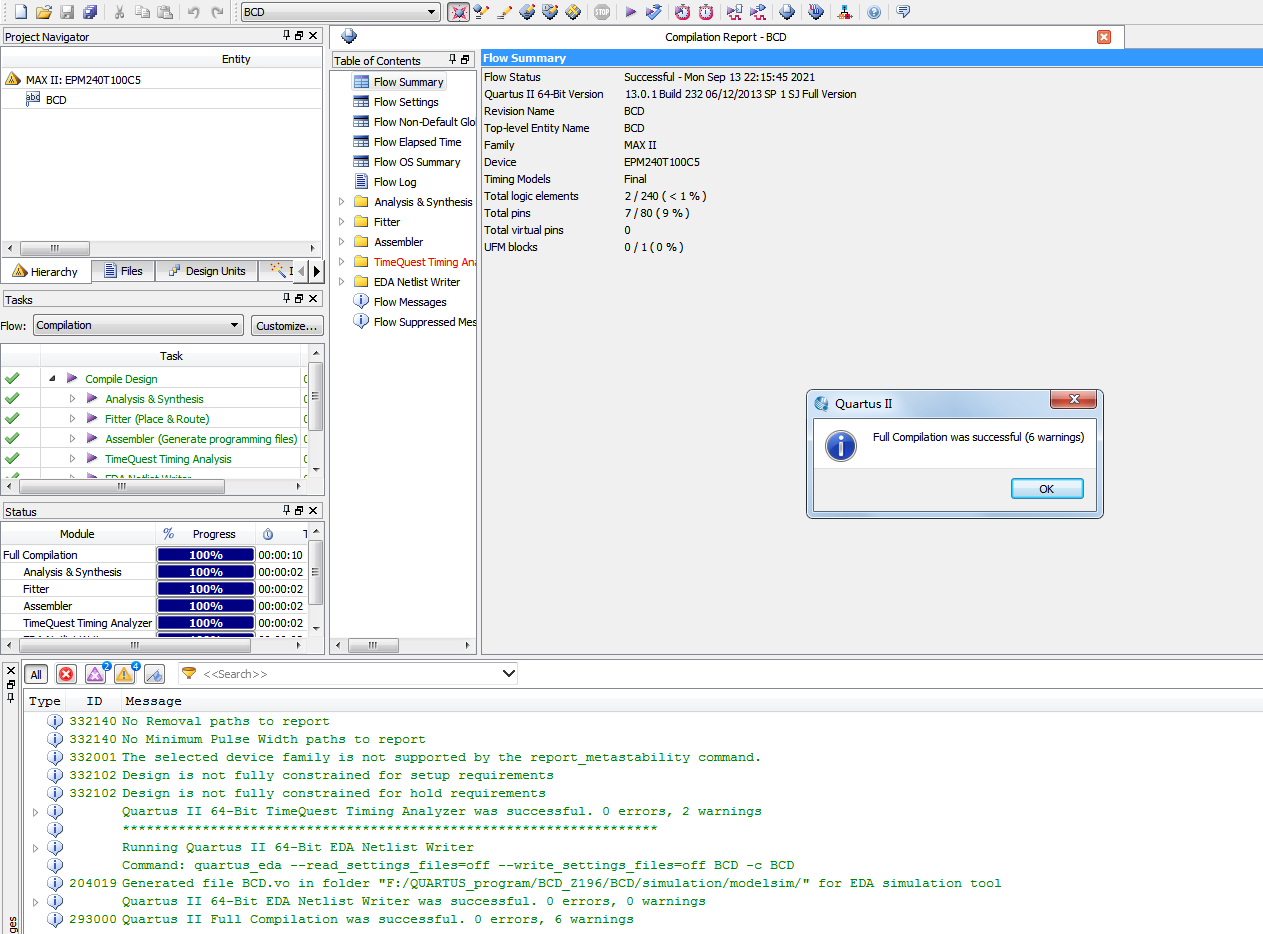Open the Flow Messages report

(409, 302)
